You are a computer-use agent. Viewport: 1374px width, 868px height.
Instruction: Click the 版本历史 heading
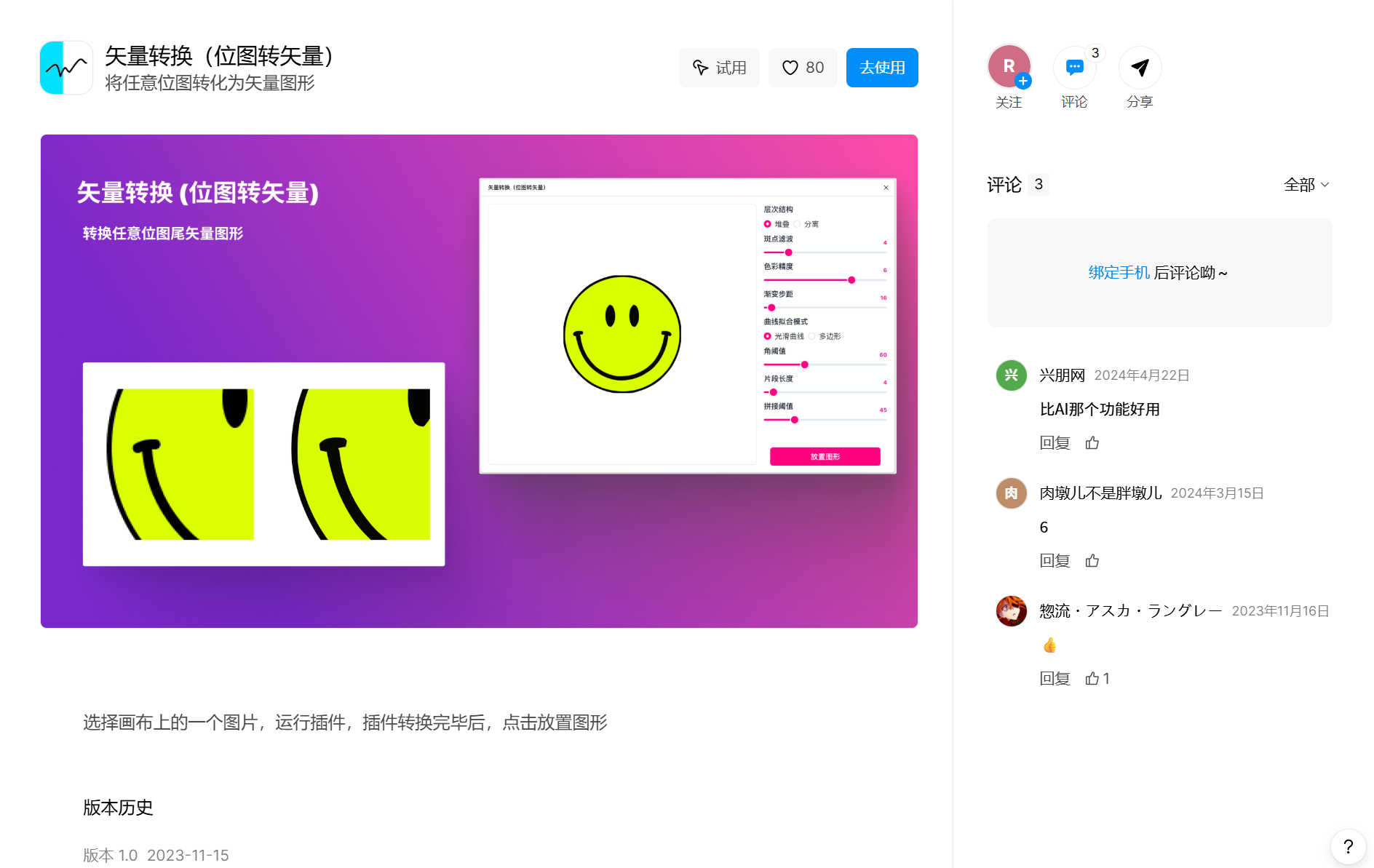pyautogui.click(x=118, y=808)
